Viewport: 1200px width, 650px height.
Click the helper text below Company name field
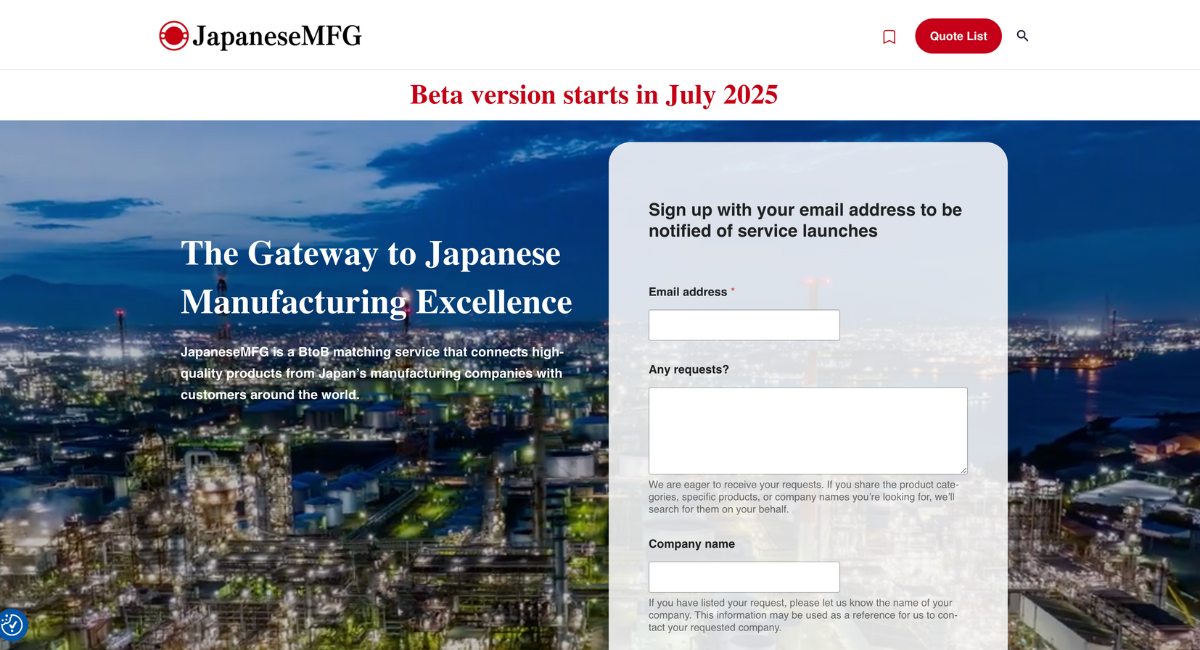pos(803,615)
